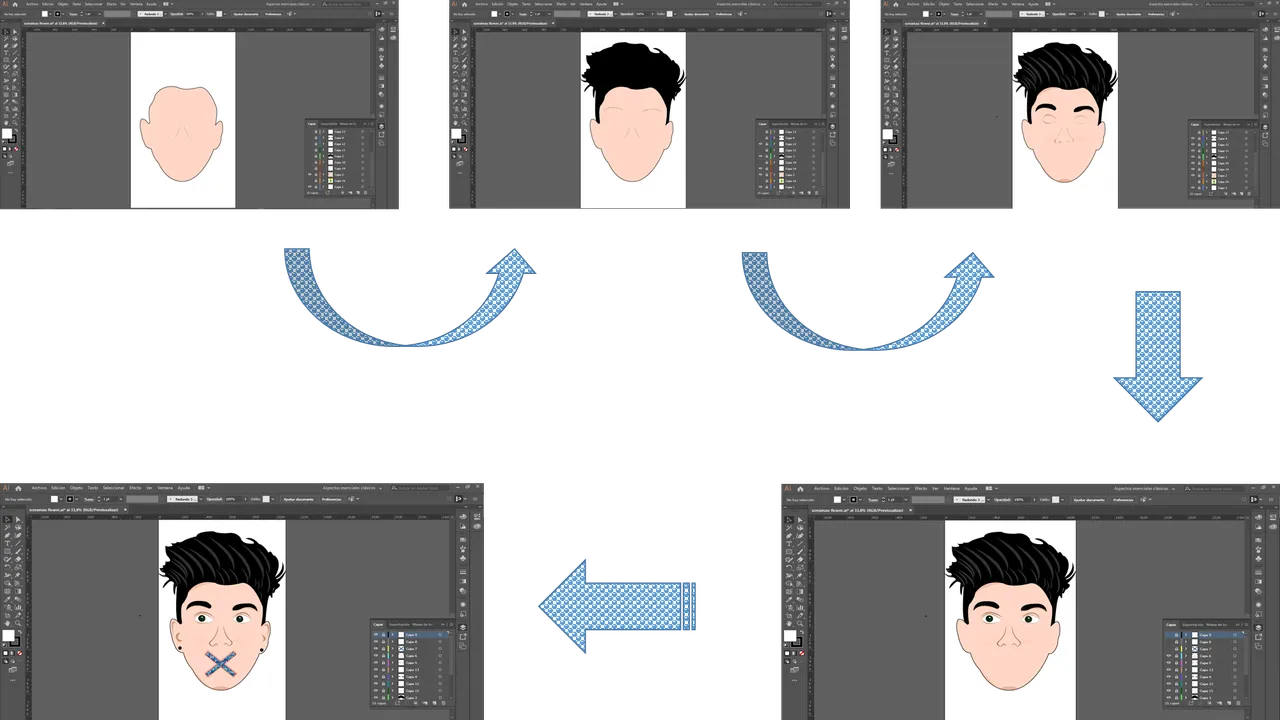Click Preferencias in no-tape face window
This screenshot has width=1280, height=720.
point(1123,500)
